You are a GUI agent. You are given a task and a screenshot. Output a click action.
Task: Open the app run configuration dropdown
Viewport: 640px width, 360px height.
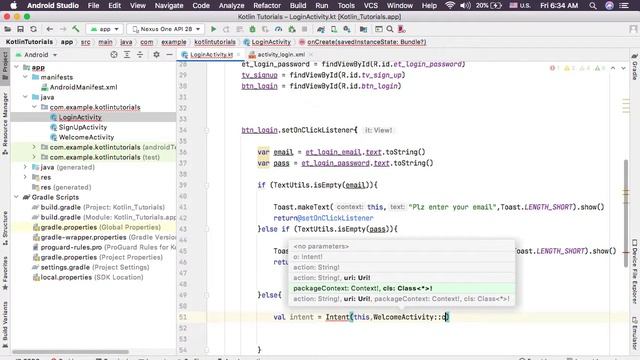point(105,29)
